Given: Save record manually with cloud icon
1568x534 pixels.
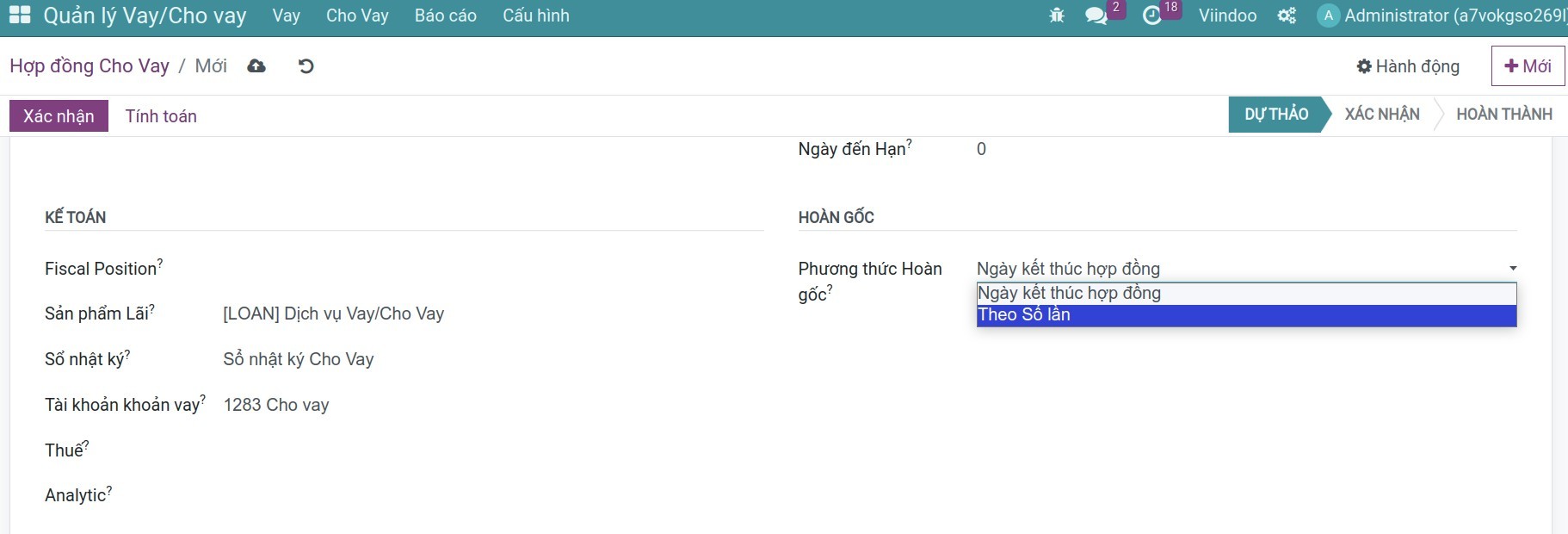Looking at the screenshot, I should coord(256,66).
